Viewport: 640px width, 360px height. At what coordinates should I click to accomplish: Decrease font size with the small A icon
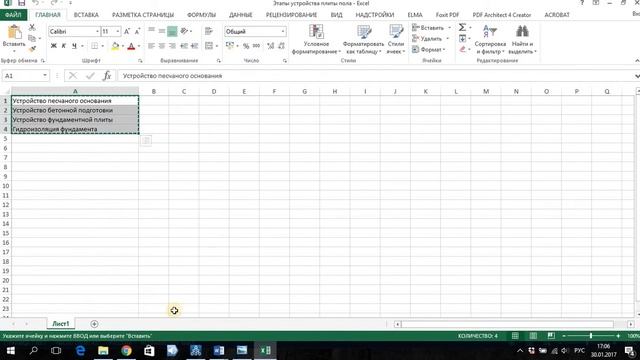pyautogui.click(x=137, y=31)
